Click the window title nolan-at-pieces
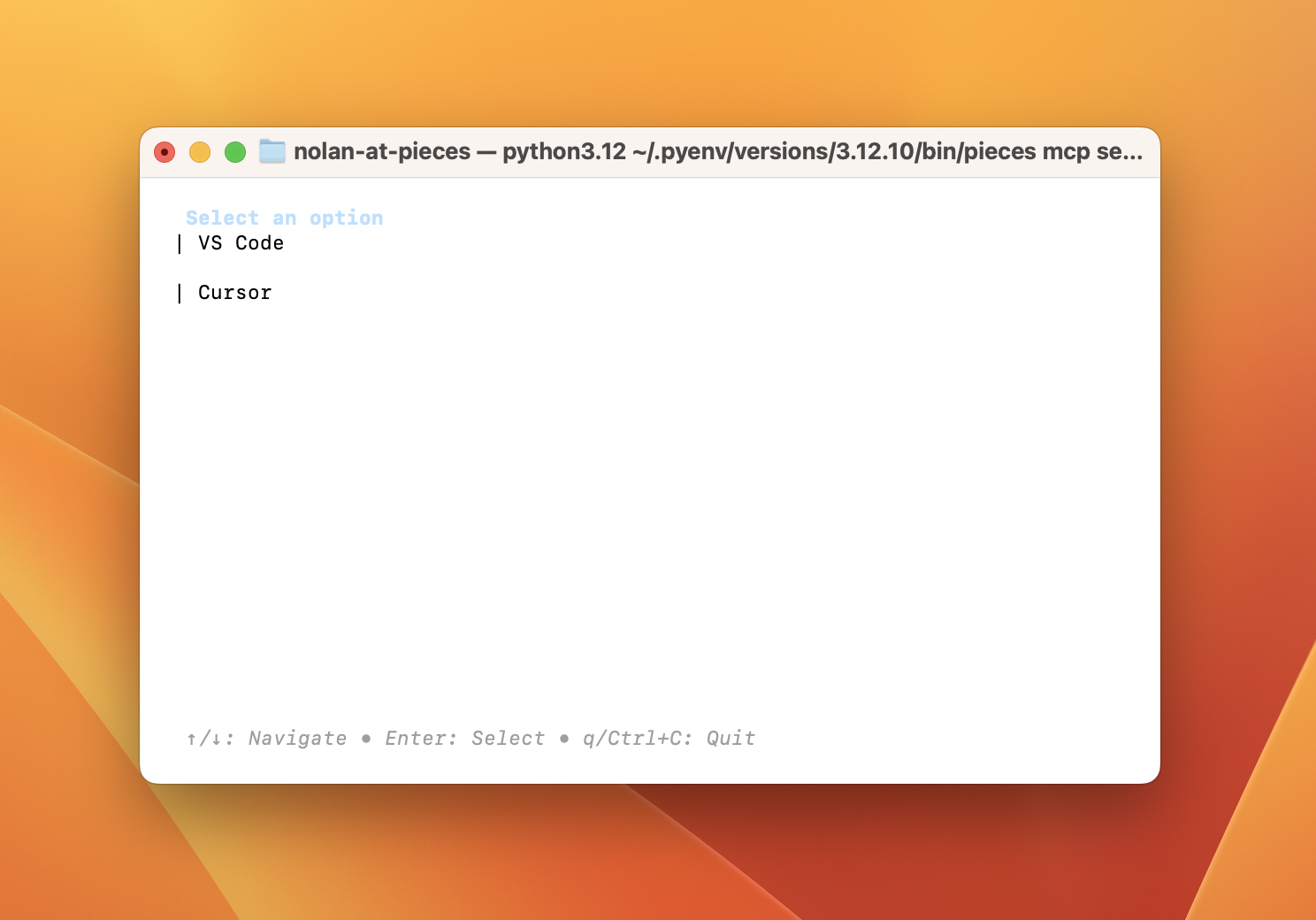This screenshot has width=1316, height=920. click(x=718, y=151)
